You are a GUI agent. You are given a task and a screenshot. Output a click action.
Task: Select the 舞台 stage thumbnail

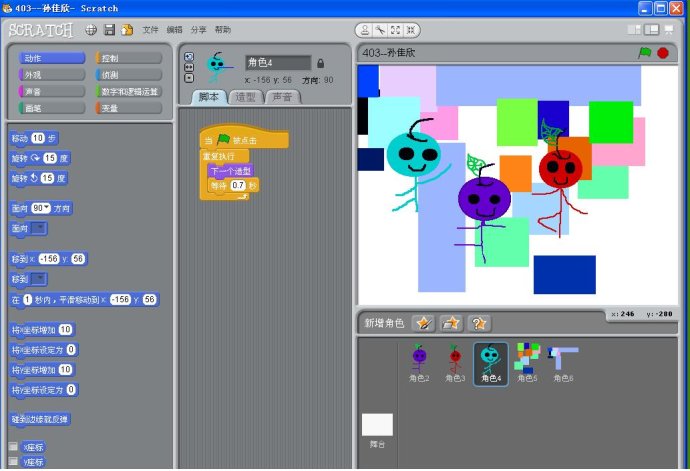377,428
